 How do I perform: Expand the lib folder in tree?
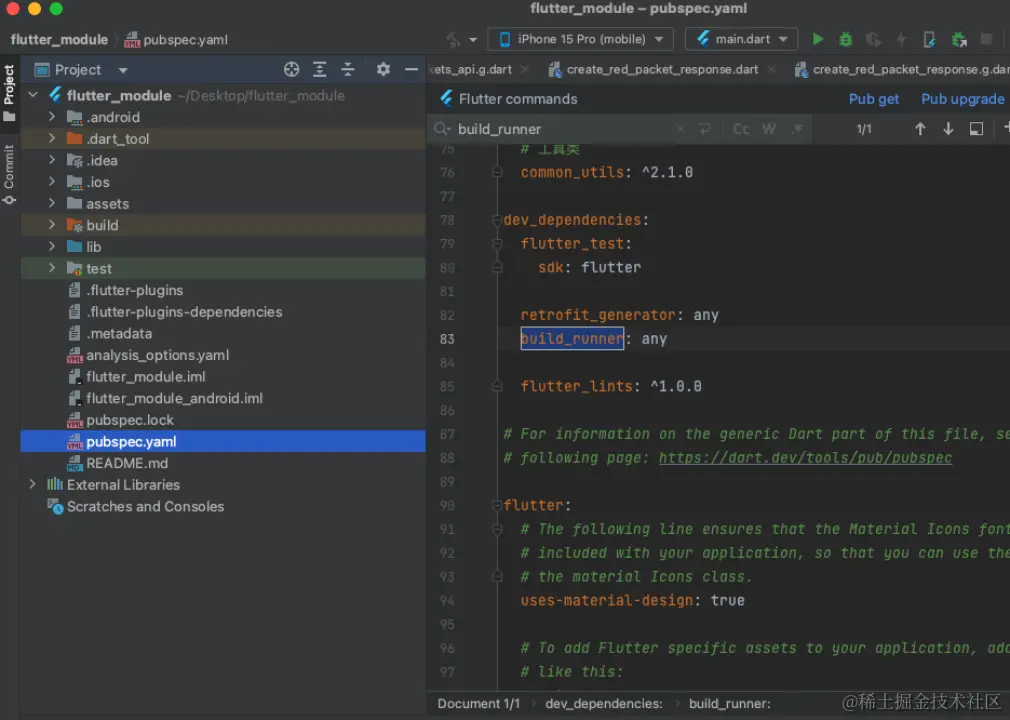point(52,247)
